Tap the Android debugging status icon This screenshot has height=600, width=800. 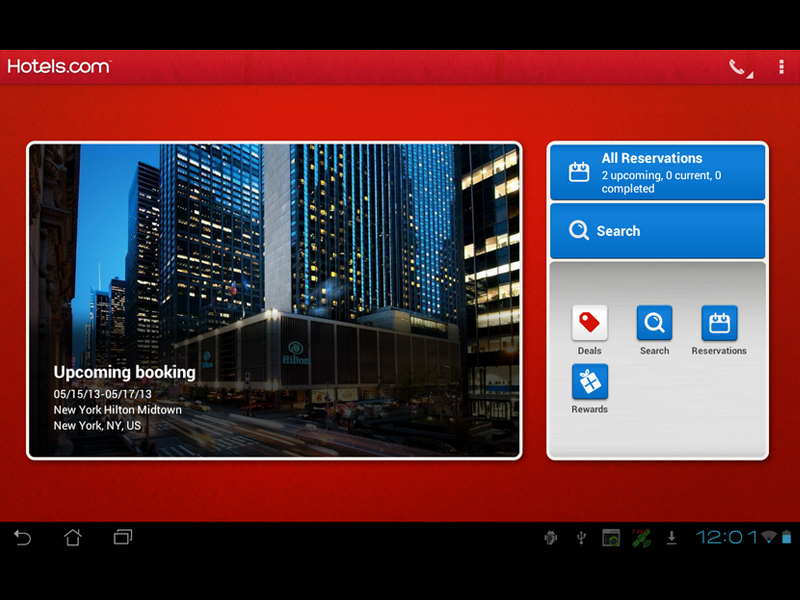pos(550,538)
